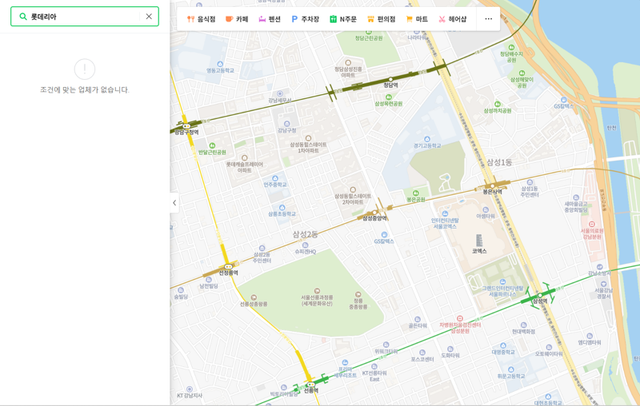
Task: Filter the map by 주차장 parking
Action: click(305, 19)
